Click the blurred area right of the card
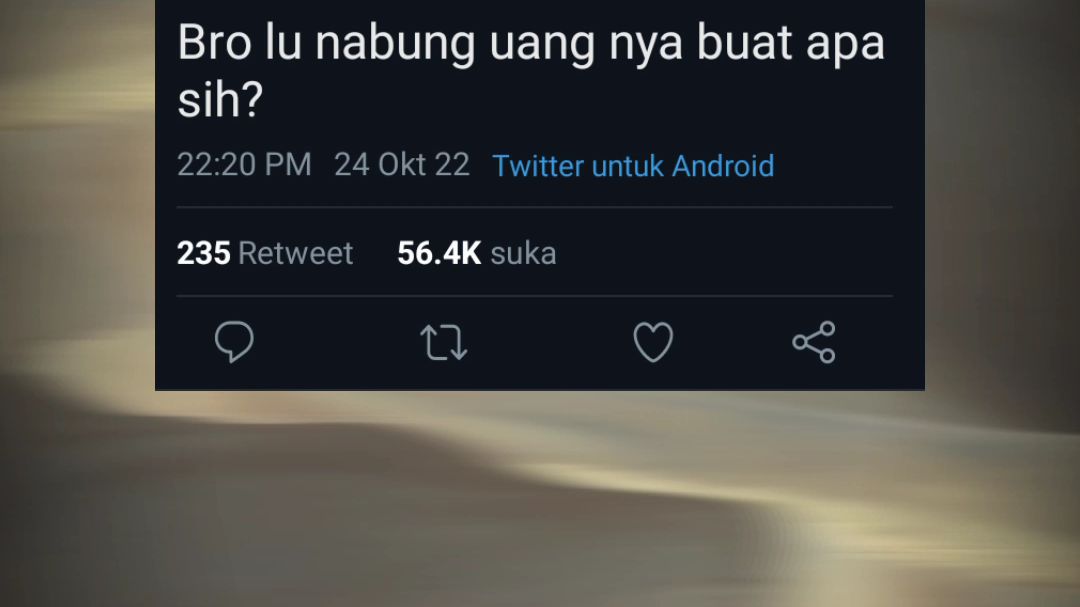This screenshot has height=607, width=1080. coord(1002,195)
